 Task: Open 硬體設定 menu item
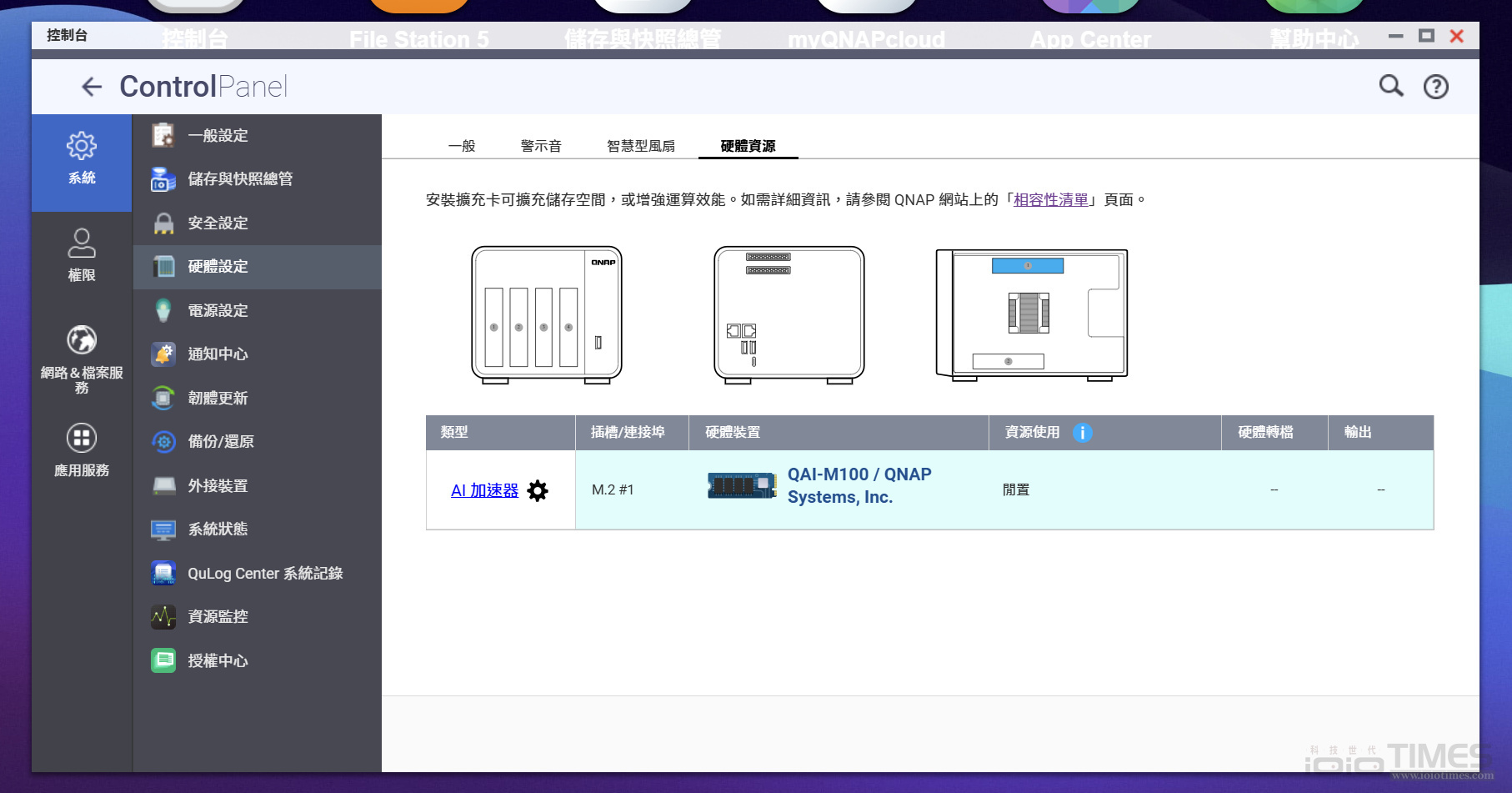(258, 267)
